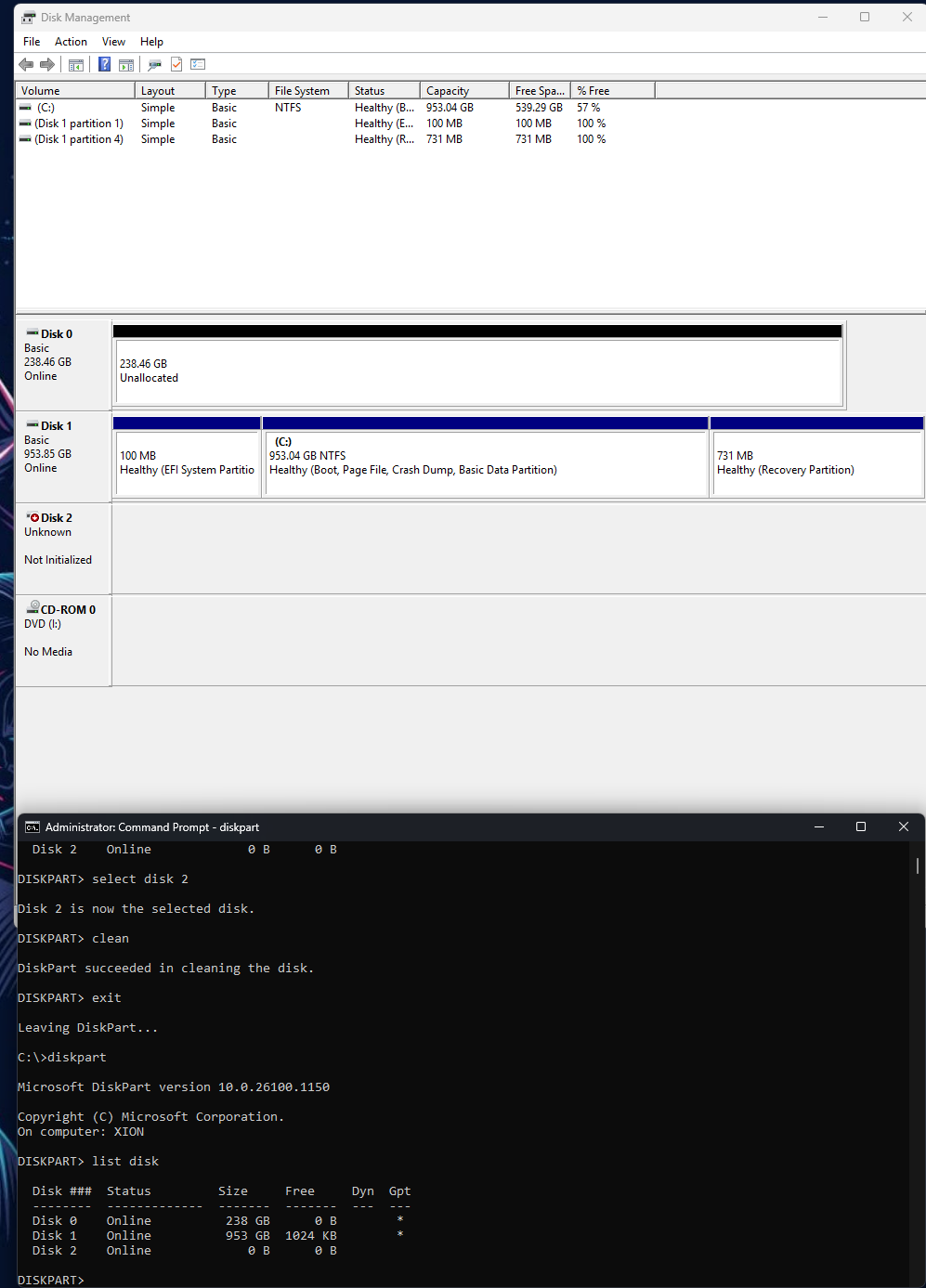926x1288 pixels.
Task: Select the 100 MB EFI System Partition block
Action: [187, 463]
